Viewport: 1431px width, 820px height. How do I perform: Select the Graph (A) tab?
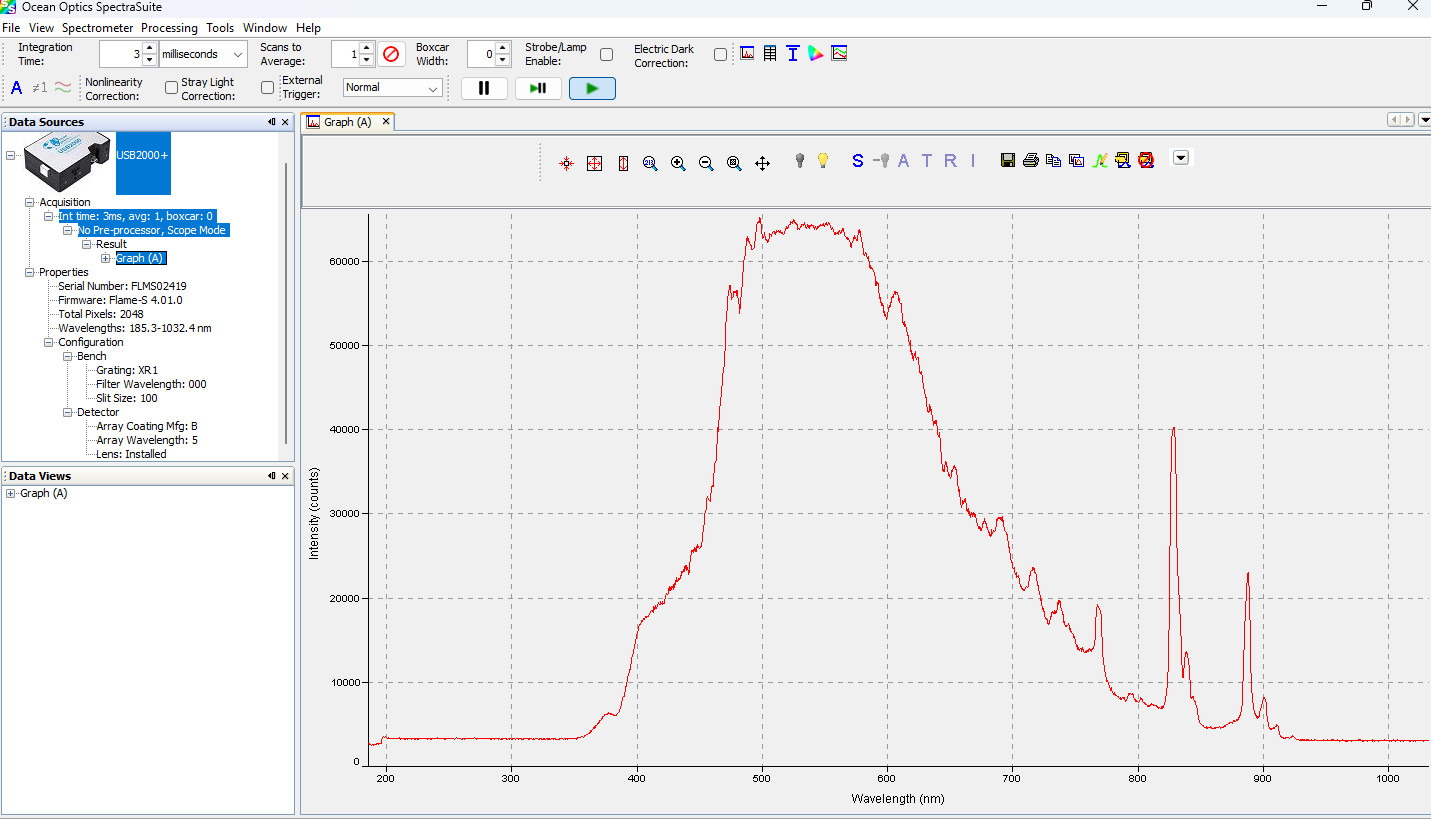coord(348,122)
